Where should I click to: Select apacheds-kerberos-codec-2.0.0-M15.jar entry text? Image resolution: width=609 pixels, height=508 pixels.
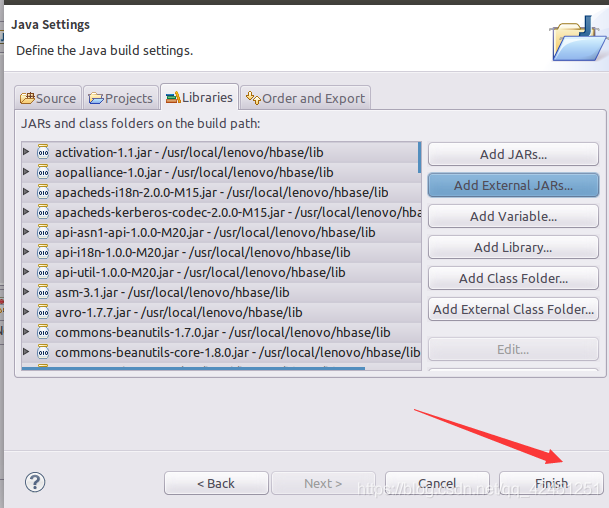pyautogui.click(x=238, y=212)
